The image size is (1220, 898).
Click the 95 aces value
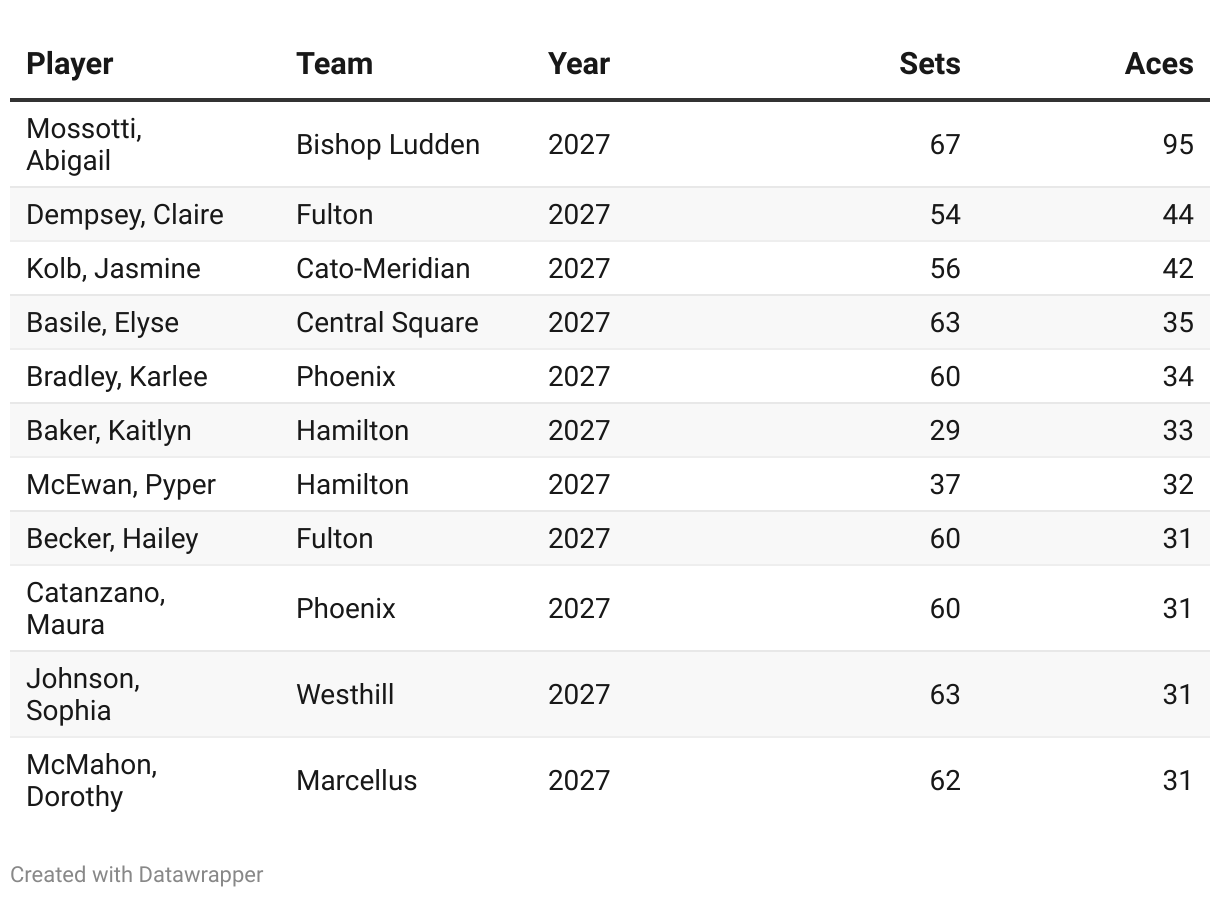pyautogui.click(x=1177, y=144)
